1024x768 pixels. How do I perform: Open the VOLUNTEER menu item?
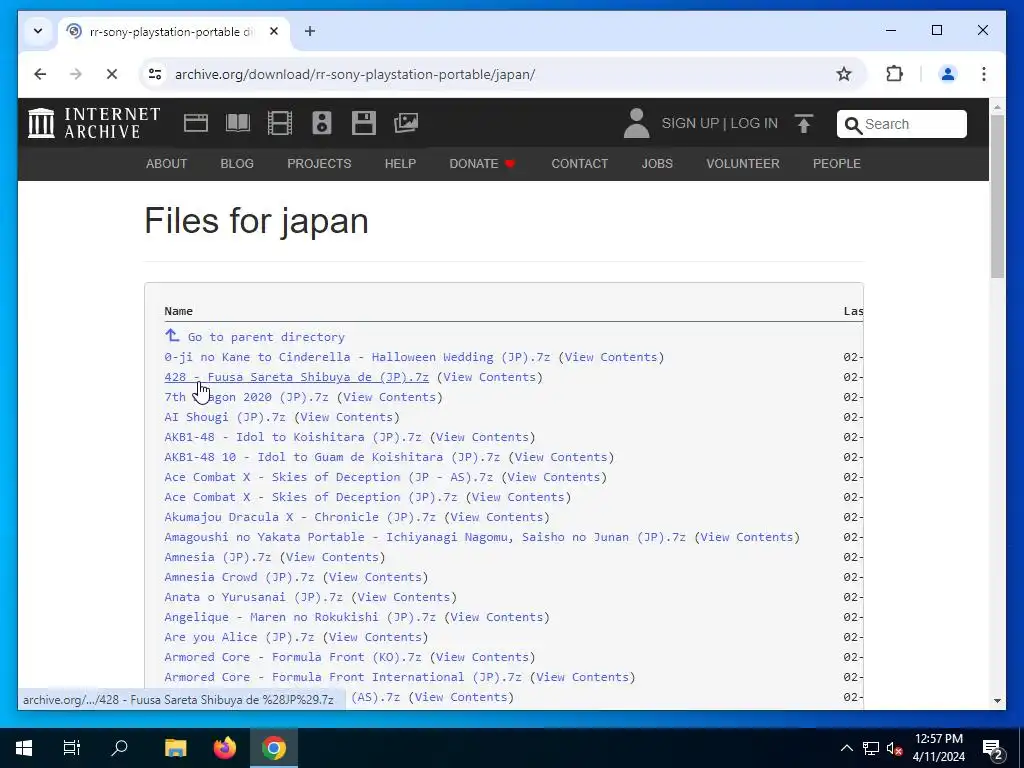(x=743, y=163)
